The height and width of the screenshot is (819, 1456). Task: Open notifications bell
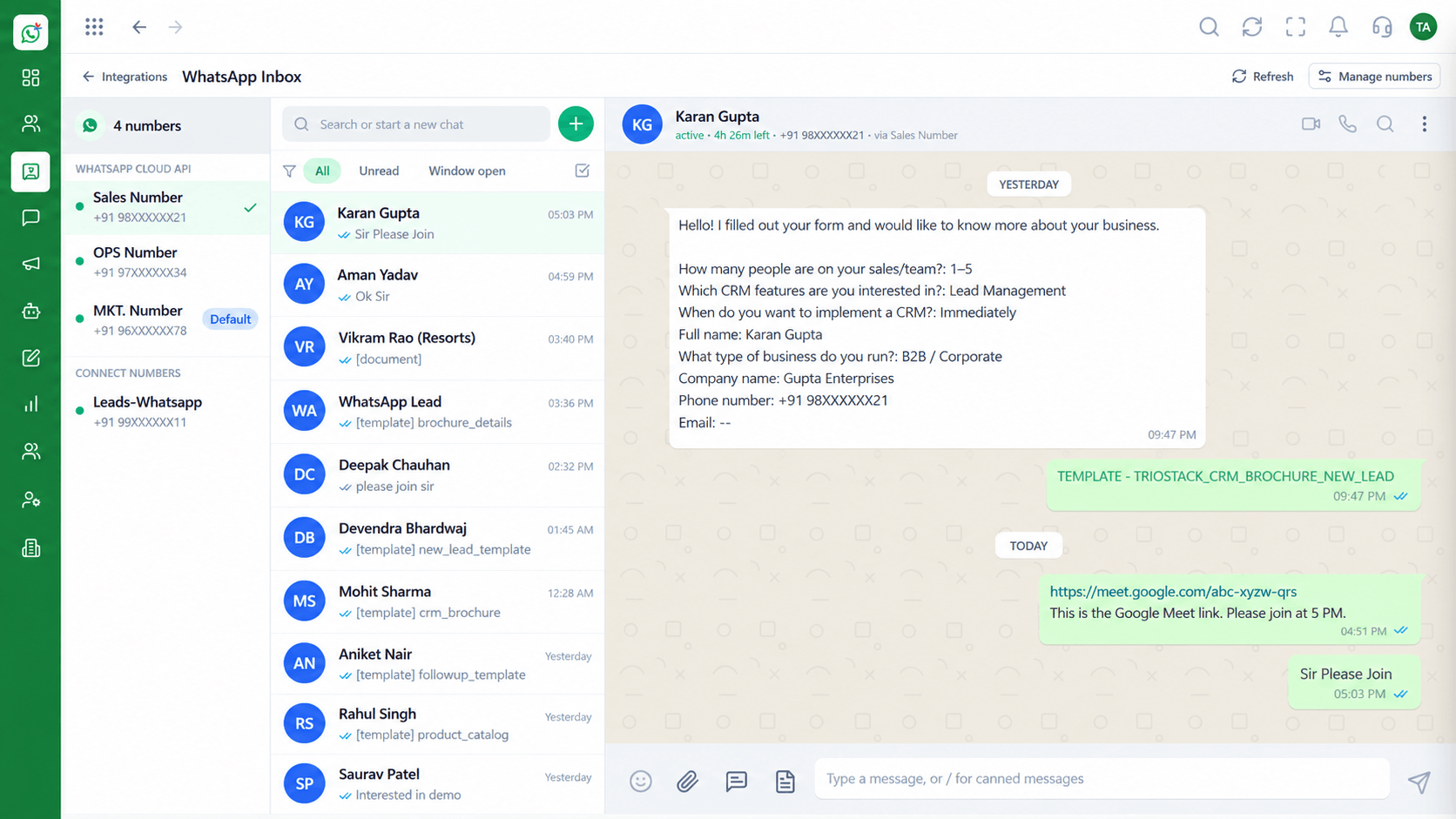point(1338,27)
